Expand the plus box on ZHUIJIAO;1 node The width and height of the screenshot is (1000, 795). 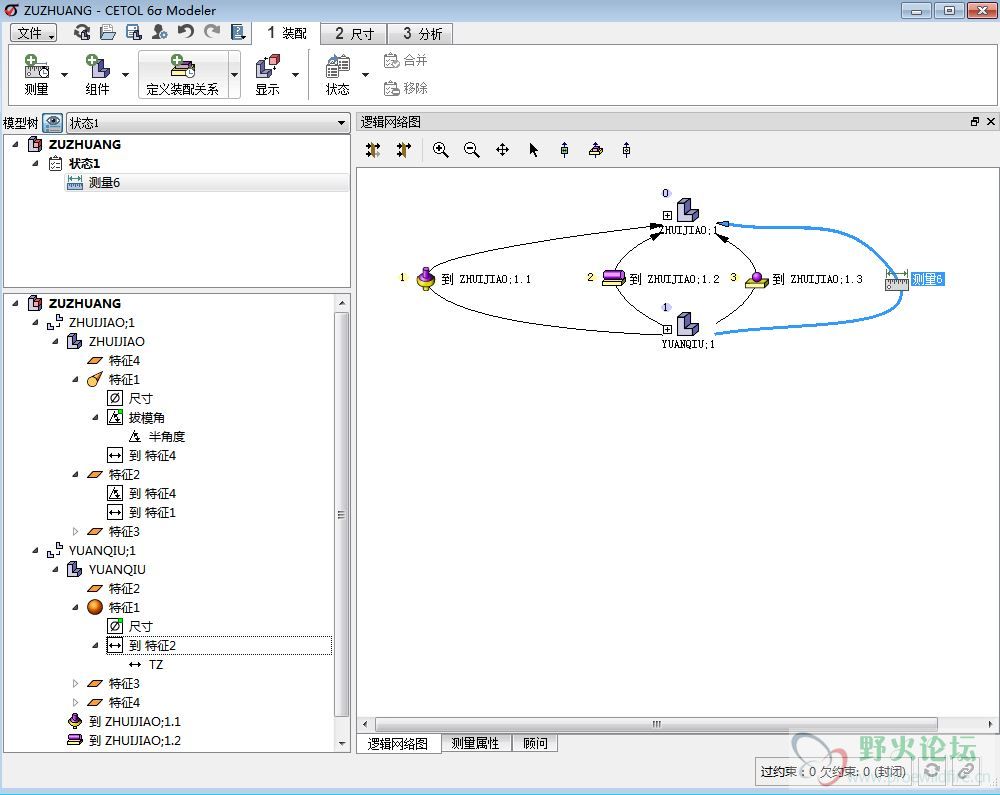point(667,215)
